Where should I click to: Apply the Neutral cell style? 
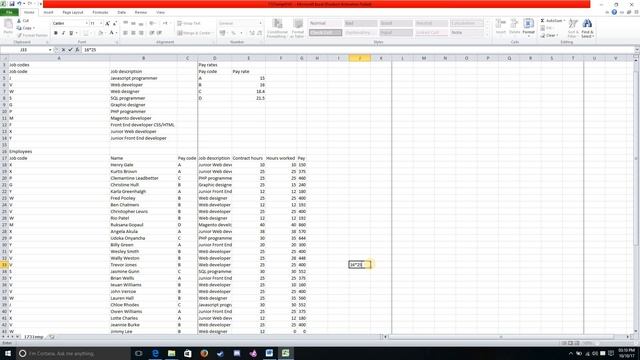[431, 23]
